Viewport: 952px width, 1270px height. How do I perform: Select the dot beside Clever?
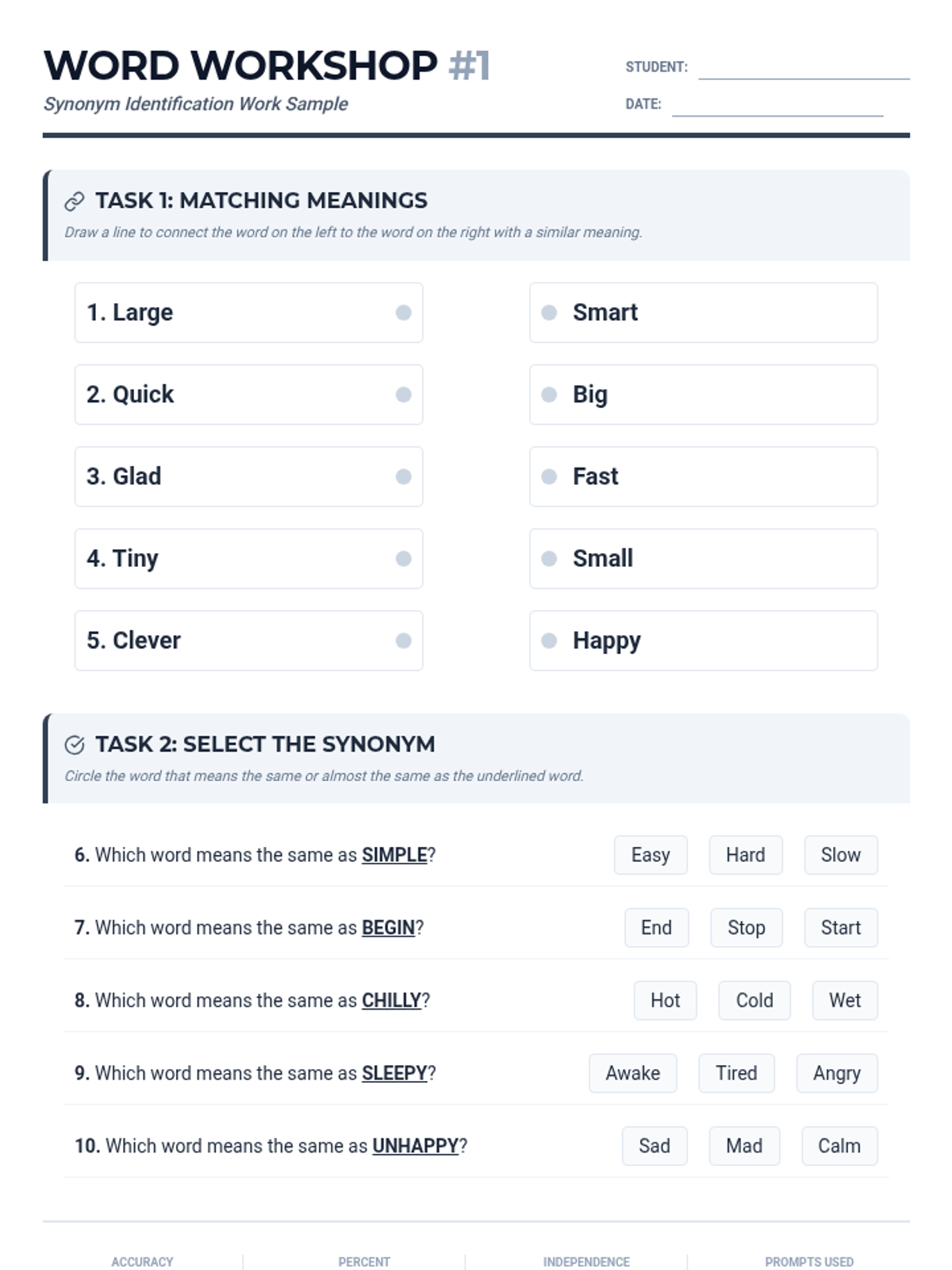pyautogui.click(x=403, y=641)
